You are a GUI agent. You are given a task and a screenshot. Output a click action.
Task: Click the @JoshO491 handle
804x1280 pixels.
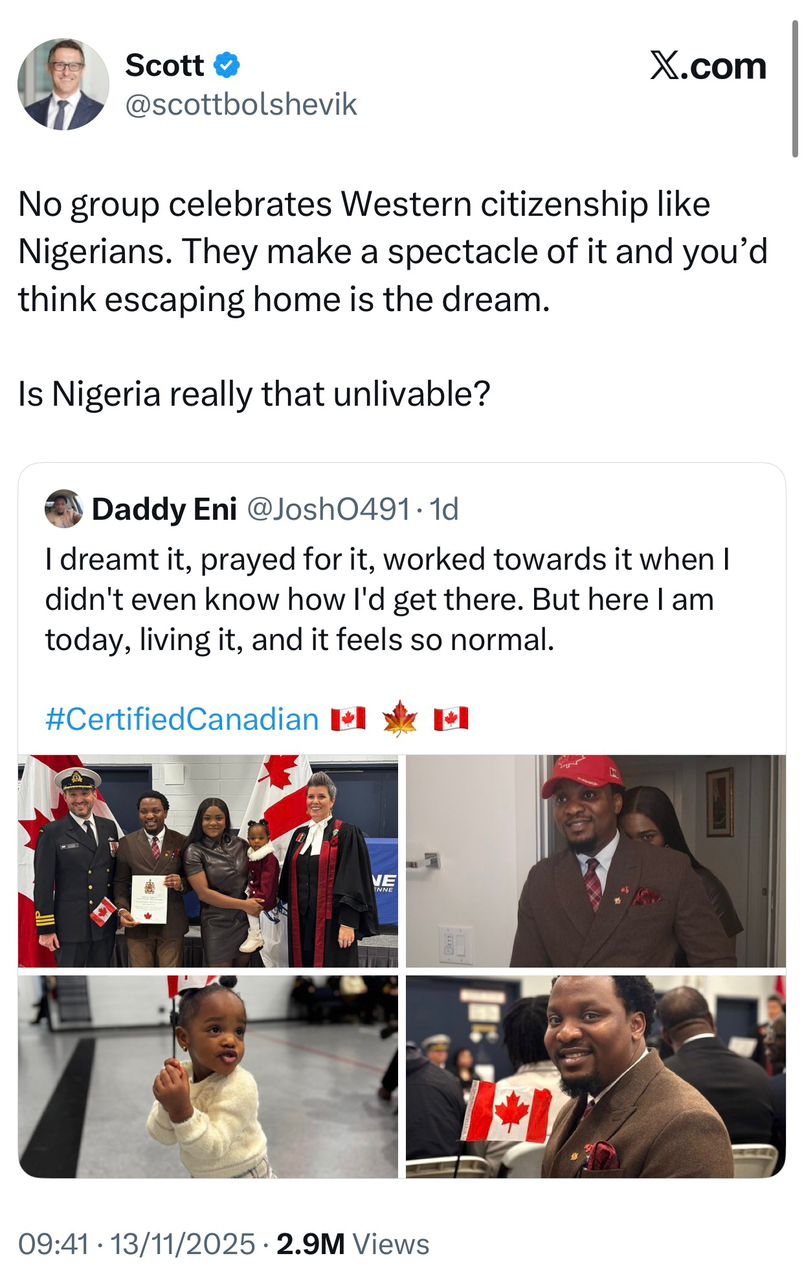[x=327, y=509]
